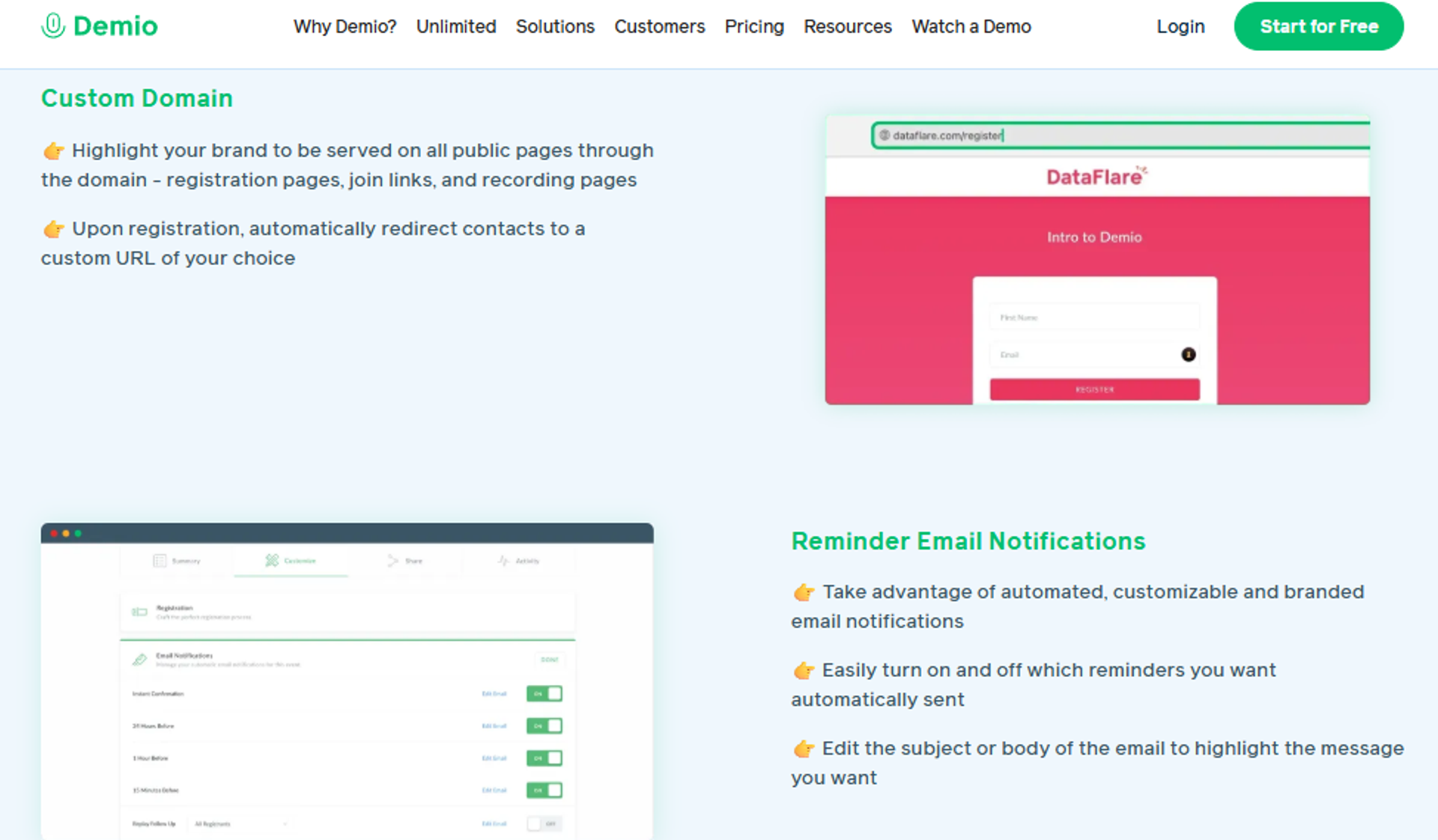The width and height of the screenshot is (1438, 840).
Task: Switch to the Customize tab in mockup
Action: (291, 561)
